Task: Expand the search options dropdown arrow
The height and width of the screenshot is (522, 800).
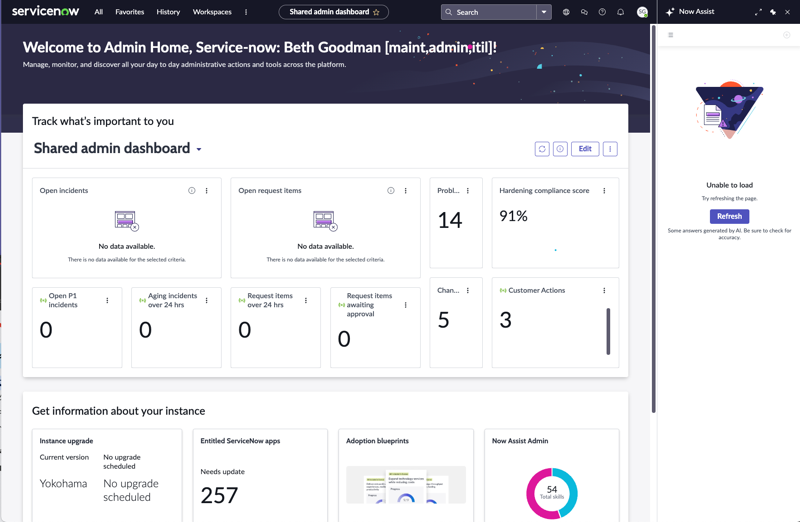Action: pyautogui.click(x=544, y=12)
